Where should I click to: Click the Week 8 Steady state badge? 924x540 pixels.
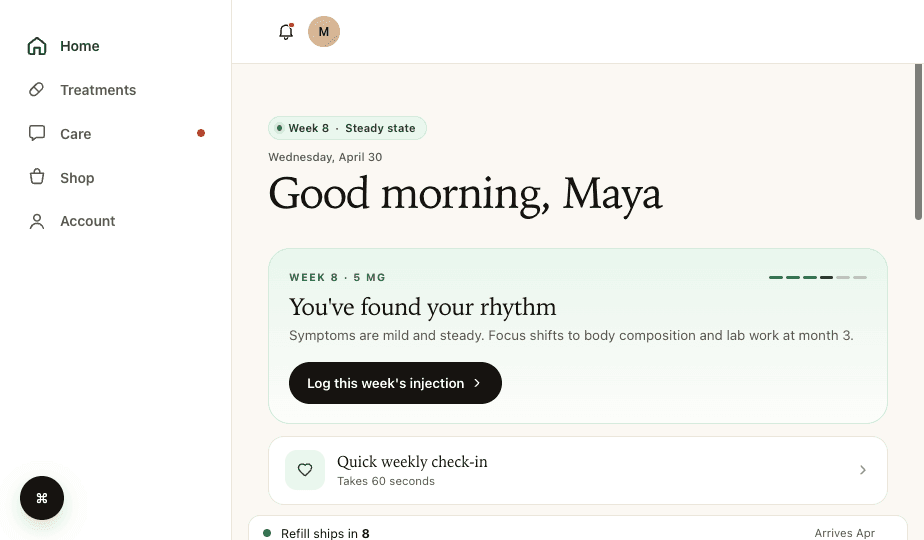pyautogui.click(x=347, y=128)
